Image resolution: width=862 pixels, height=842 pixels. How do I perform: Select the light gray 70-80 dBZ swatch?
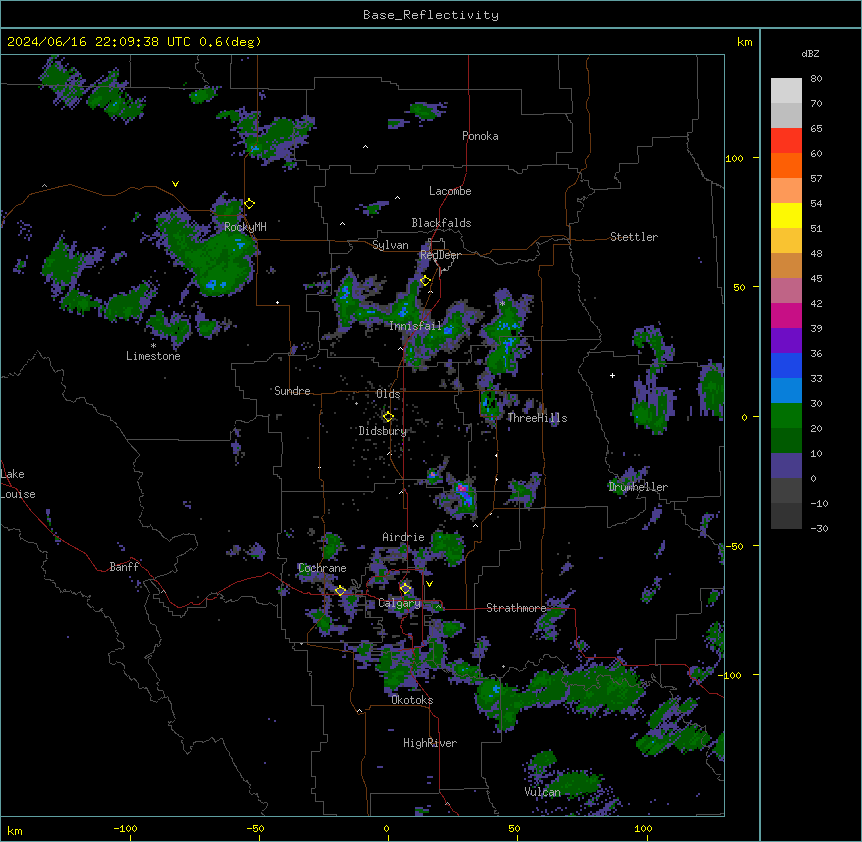(x=786, y=91)
